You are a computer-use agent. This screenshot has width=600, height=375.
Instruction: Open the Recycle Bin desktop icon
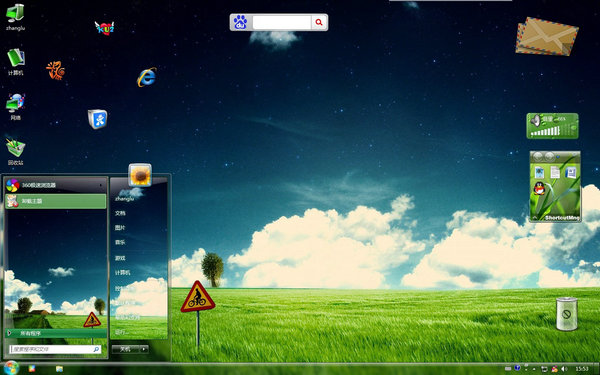tap(16, 151)
